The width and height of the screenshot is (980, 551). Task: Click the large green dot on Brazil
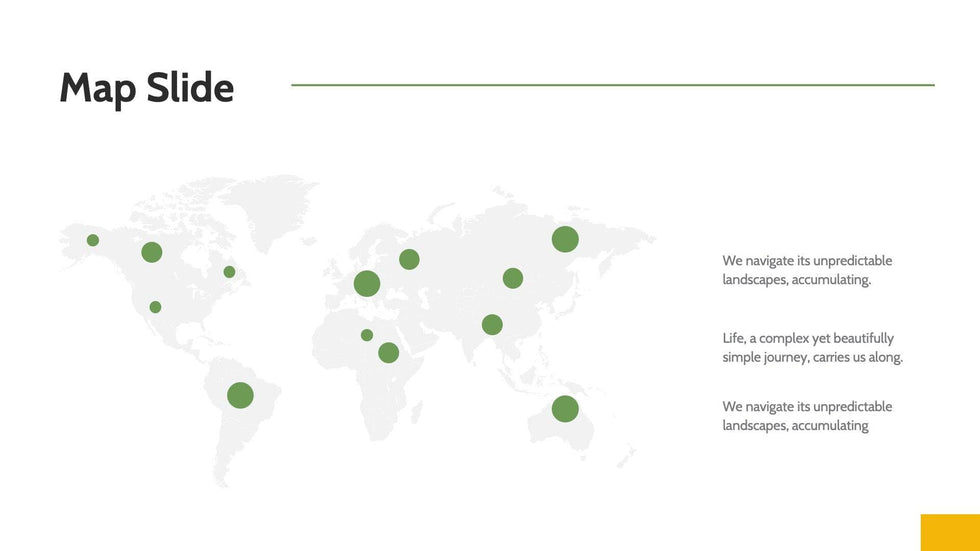coord(240,395)
